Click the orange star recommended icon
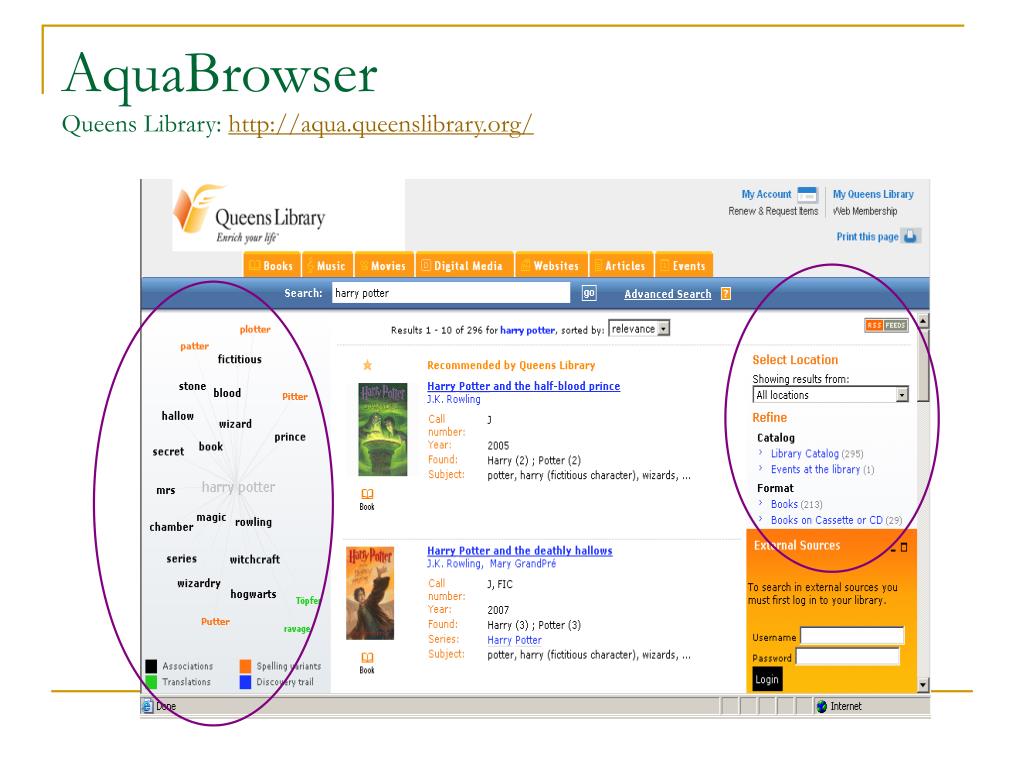1024x768 pixels. (x=368, y=365)
